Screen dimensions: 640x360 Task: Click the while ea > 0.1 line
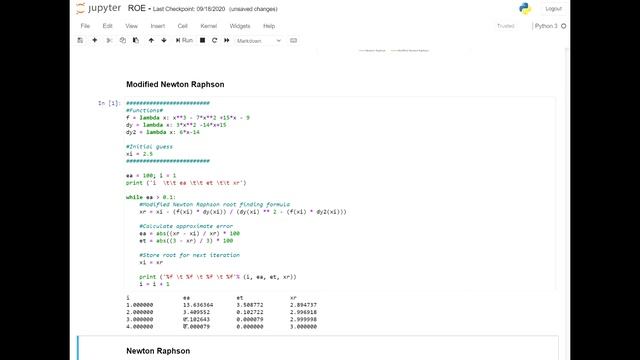click(151, 197)
